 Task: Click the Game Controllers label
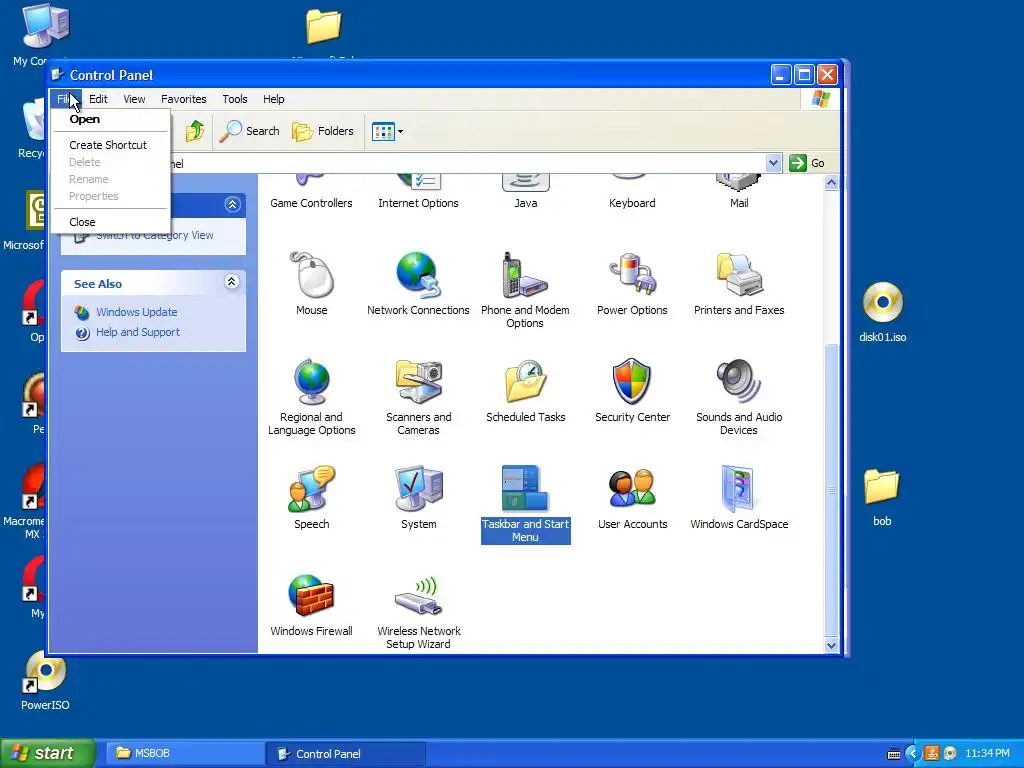click(x=311, y=203)
